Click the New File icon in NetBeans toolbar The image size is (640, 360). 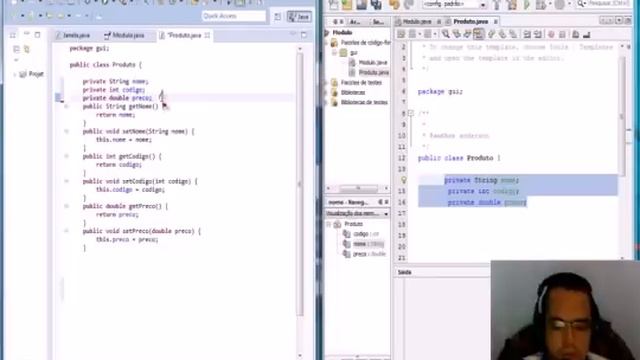(x=333, y=4)
